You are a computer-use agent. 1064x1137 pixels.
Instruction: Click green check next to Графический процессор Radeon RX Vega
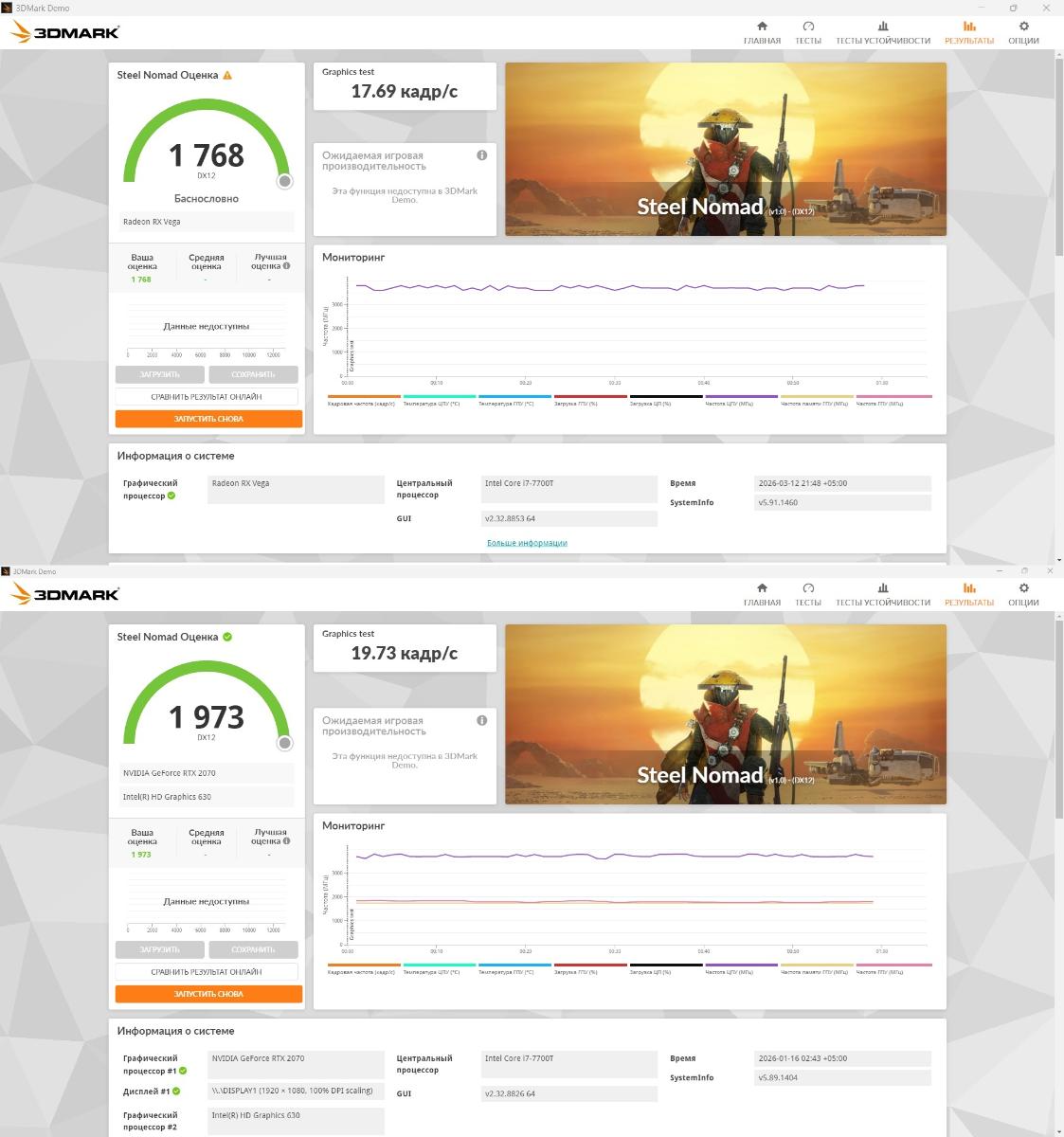171,496
